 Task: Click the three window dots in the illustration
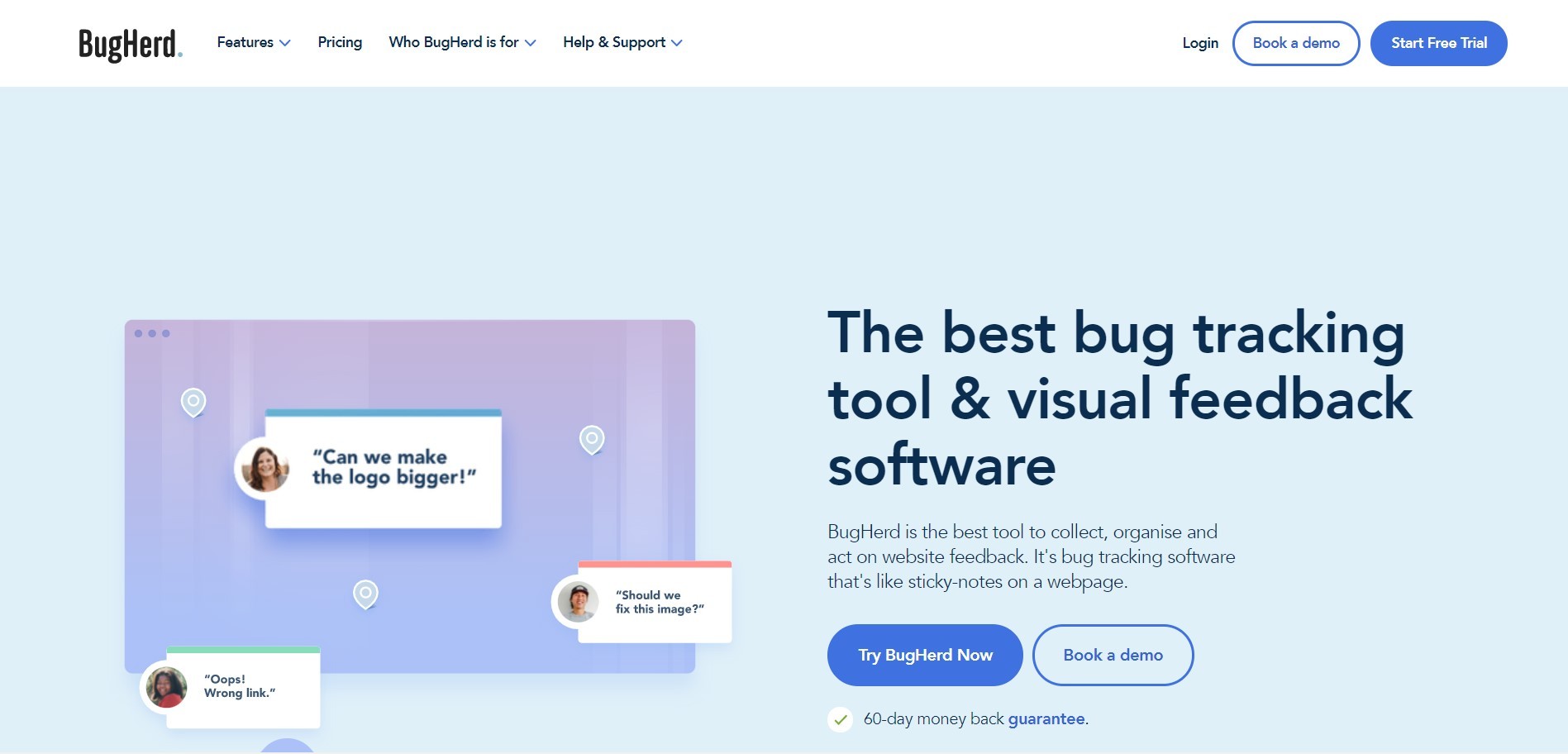(152, 333)
